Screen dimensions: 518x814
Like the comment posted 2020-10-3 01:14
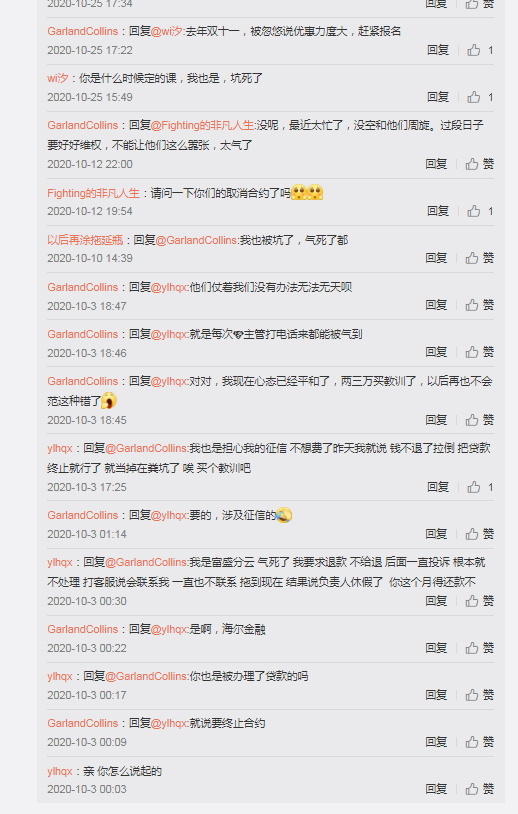pos(480,534)
